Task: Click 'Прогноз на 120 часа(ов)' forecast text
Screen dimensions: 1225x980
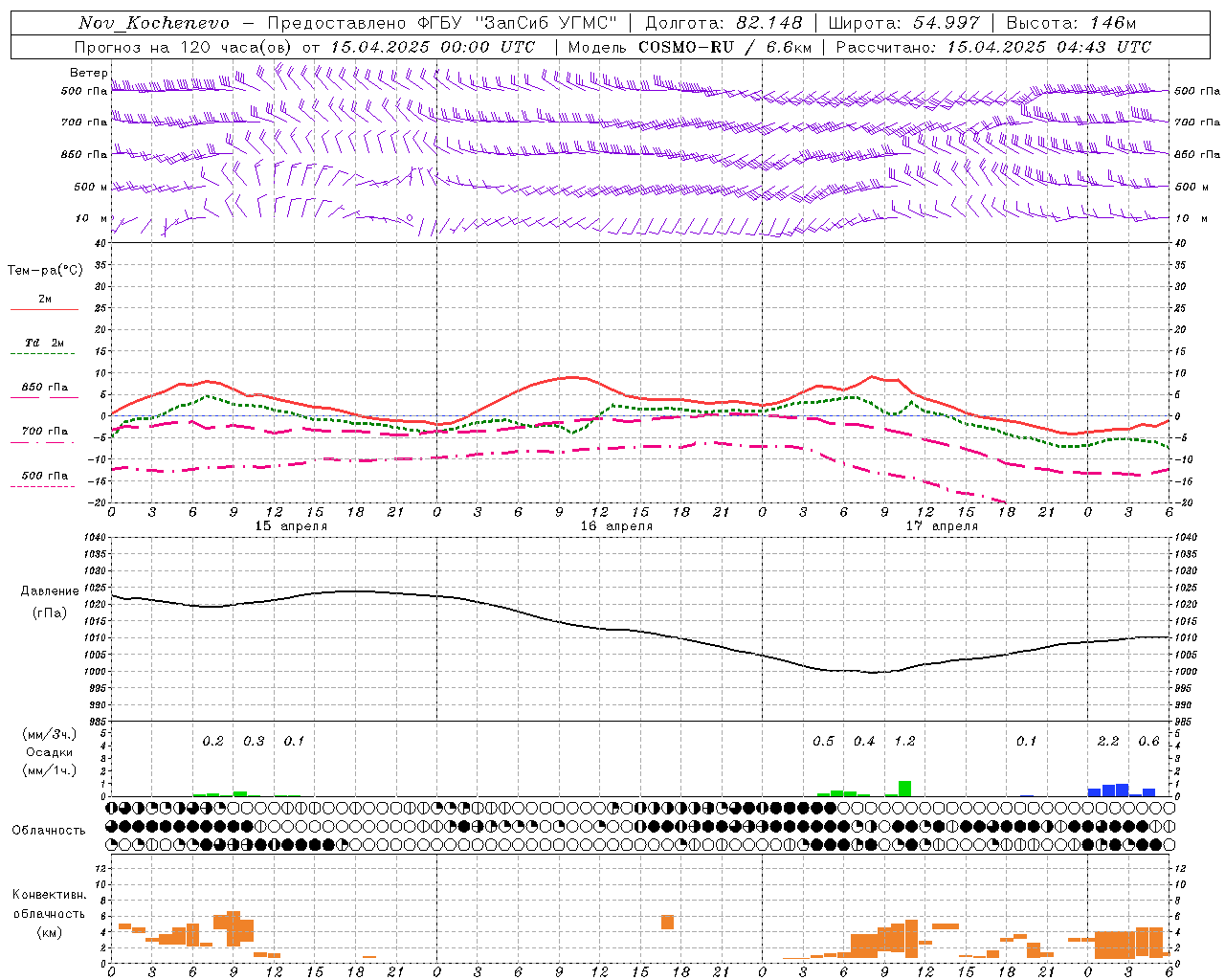Action: point(184,47)
